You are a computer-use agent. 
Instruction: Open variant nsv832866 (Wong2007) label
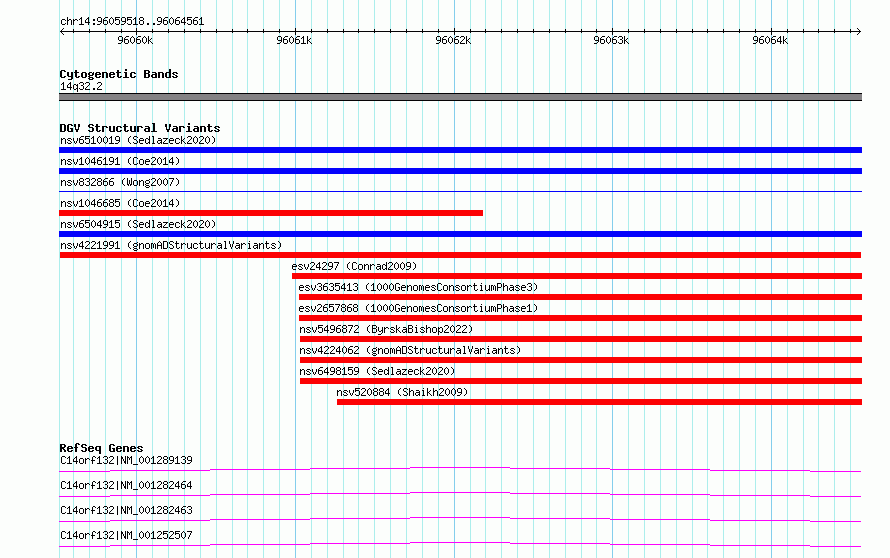[x=120, y=182]
